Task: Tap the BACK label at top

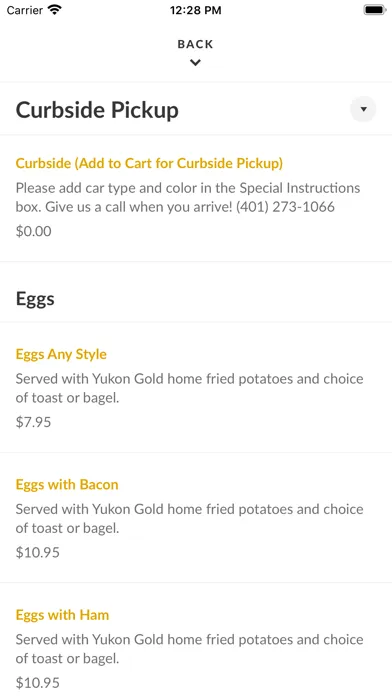Action: [x=195, y=44]
